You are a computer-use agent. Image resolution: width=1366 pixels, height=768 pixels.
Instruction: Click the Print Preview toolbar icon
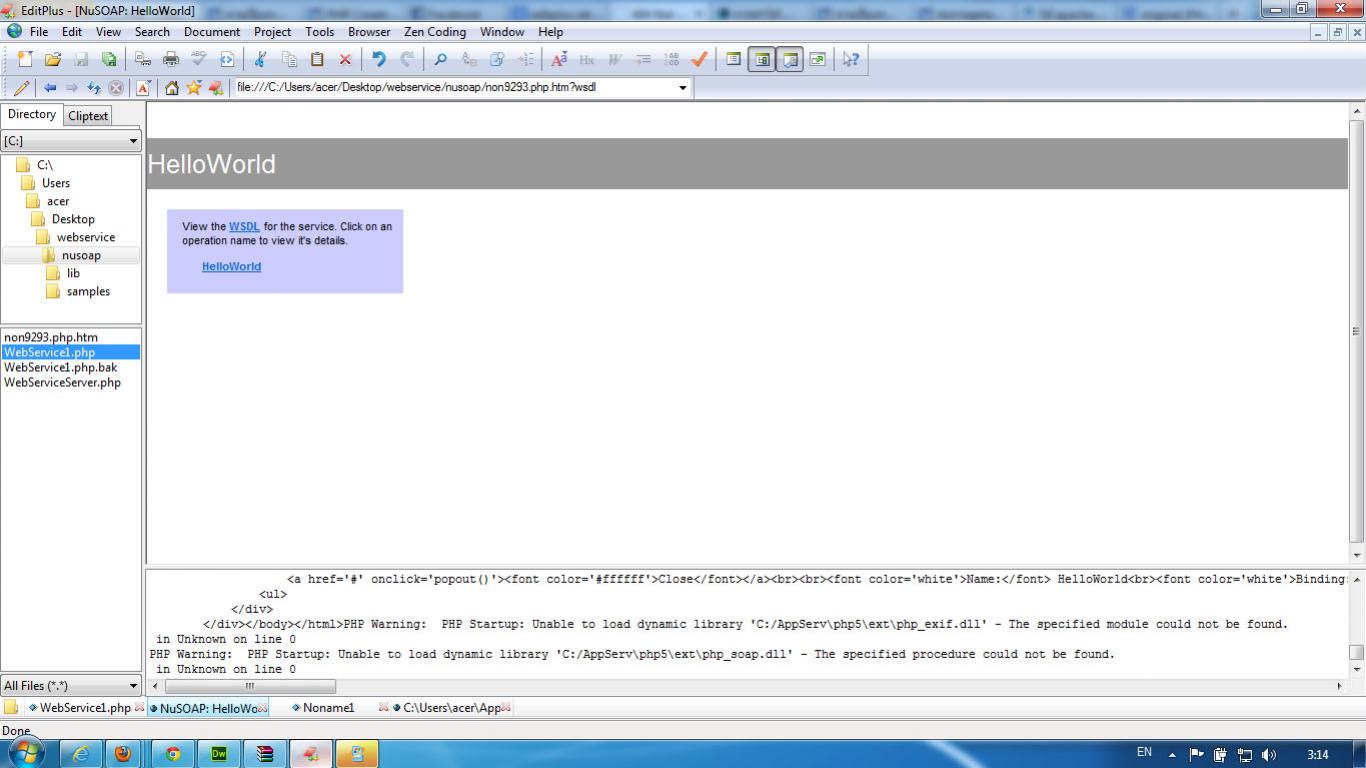click(x=143, y=59)
